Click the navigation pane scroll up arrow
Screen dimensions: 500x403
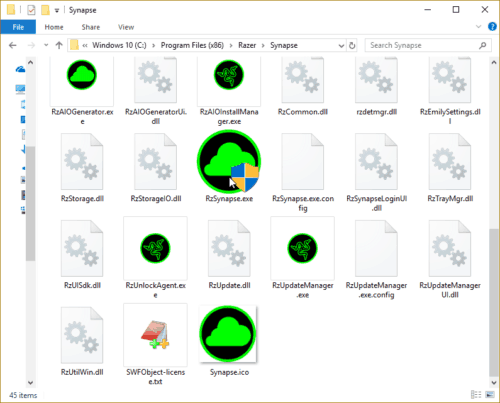pyautogui.click(x=30, y=62)
